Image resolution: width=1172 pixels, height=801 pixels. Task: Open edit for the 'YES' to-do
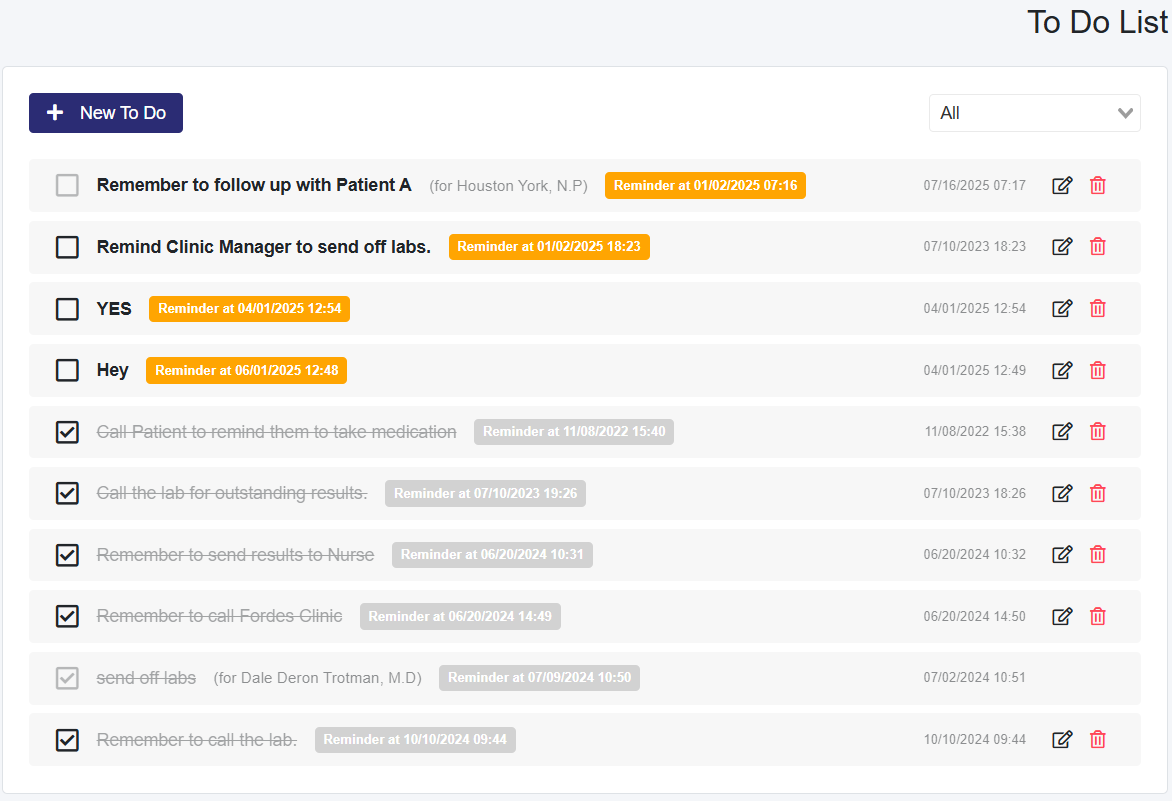tap(1062, 309)
